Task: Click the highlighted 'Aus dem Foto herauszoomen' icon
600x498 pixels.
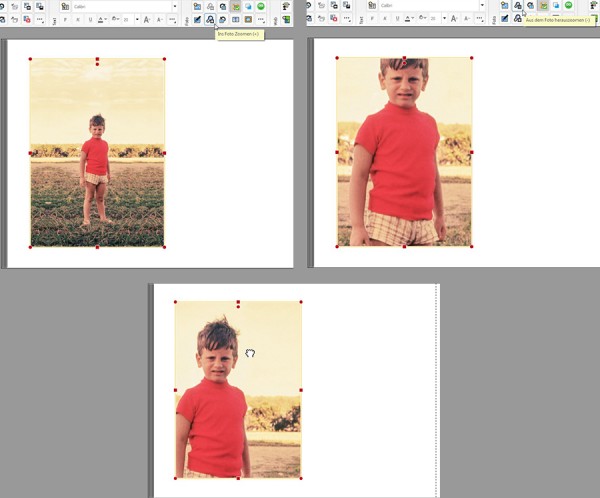Action: pos(517,5)
